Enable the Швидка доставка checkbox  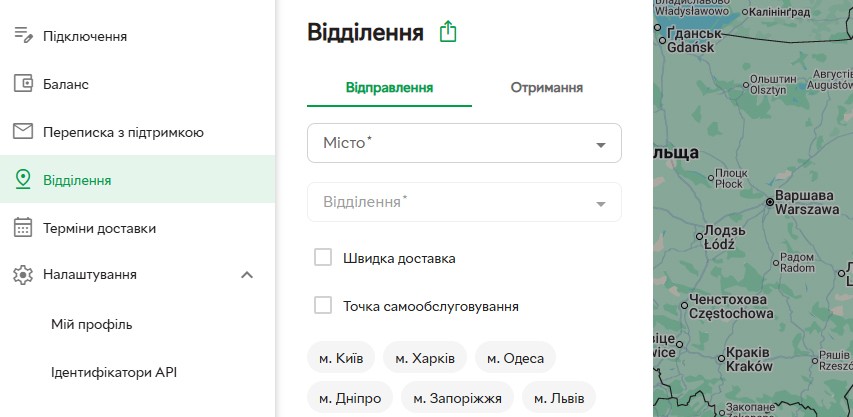pyautogui.click(x=323, y=258)
